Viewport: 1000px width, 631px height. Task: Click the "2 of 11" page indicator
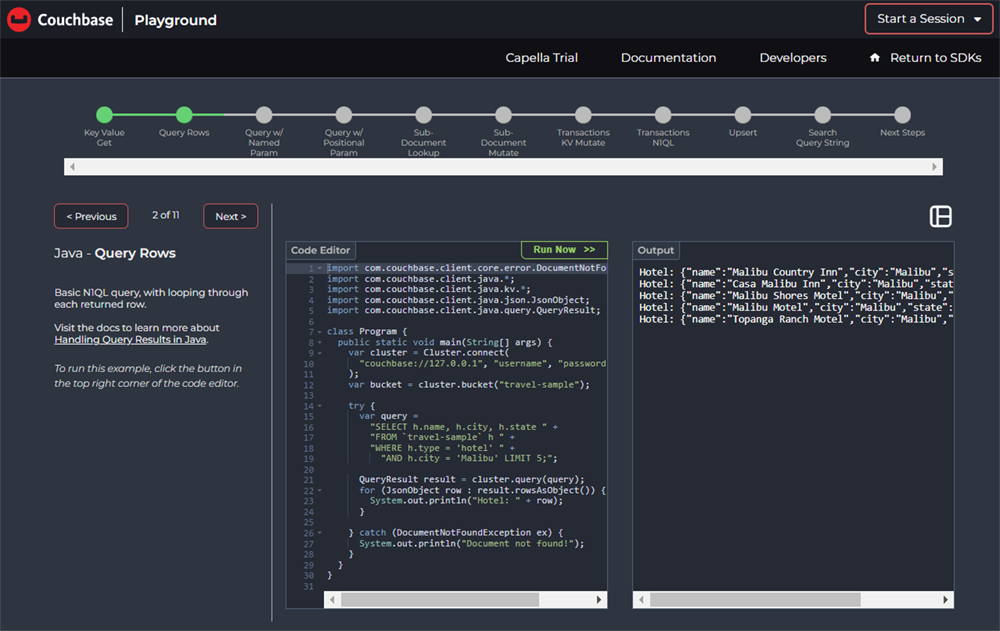point(166,216)
